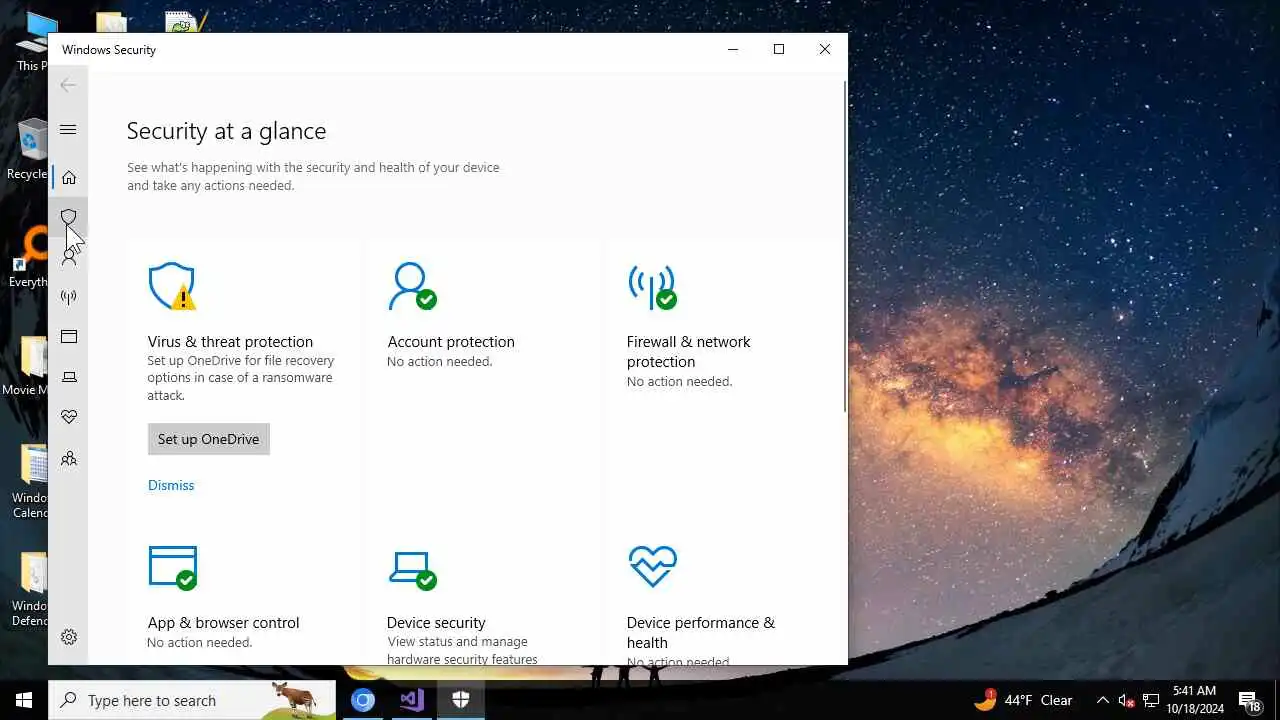Click the Virus & threat protection warning shield tile icon
The height and width of the screenshot is (720, 1280).
172,286
